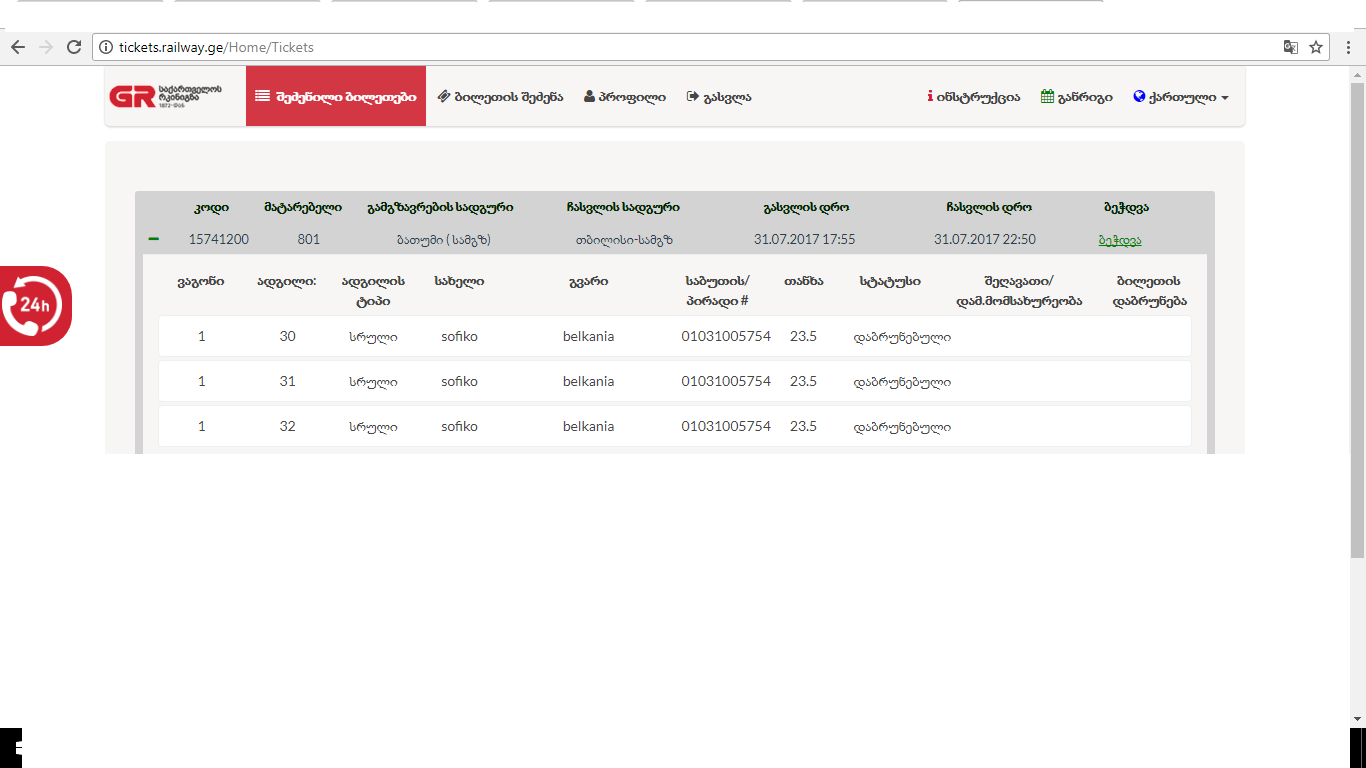Bookmark the page using the star icon

tap(1316, 47)
